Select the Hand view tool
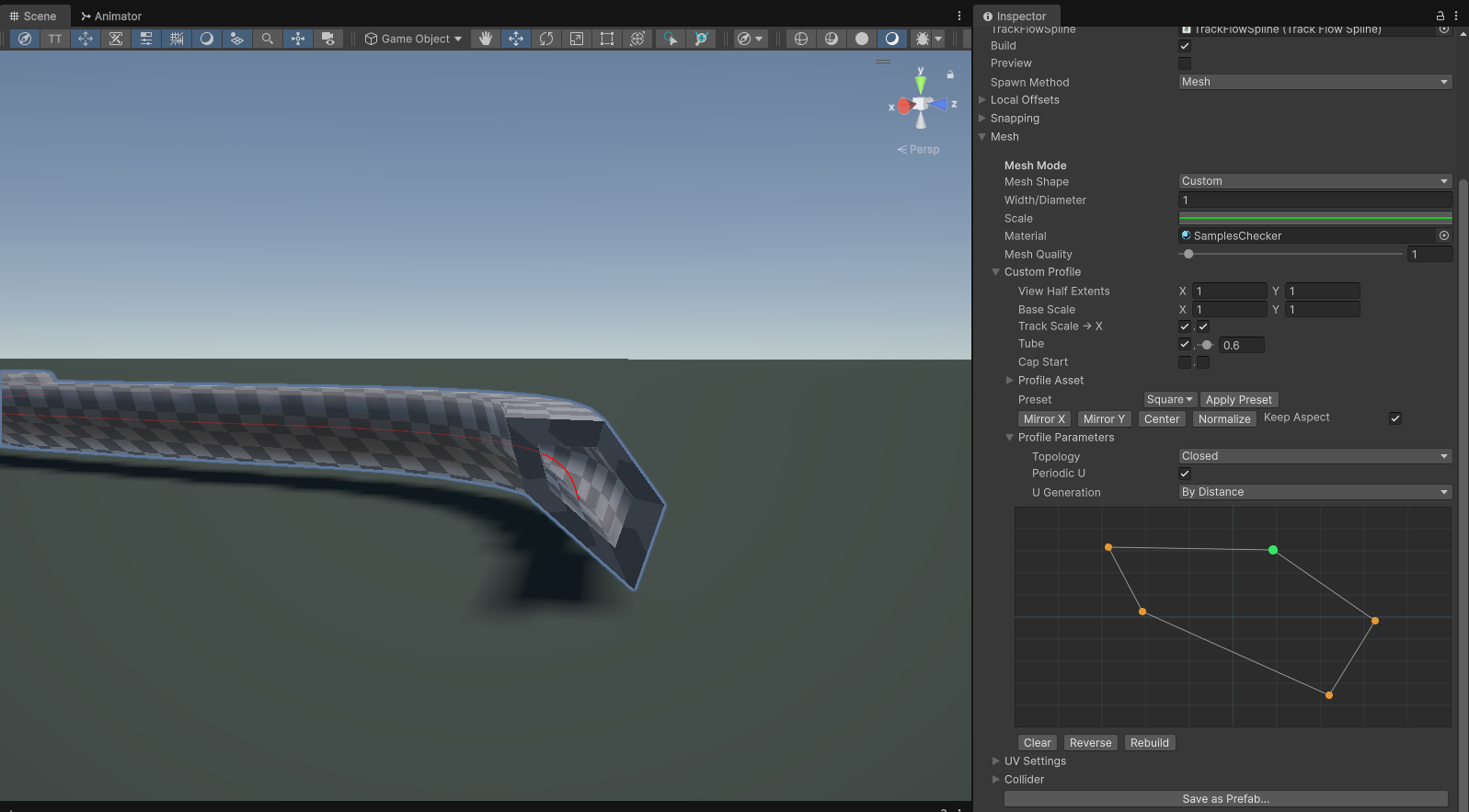The height and width of the screenshot is (812, 1469). [486, 39]
